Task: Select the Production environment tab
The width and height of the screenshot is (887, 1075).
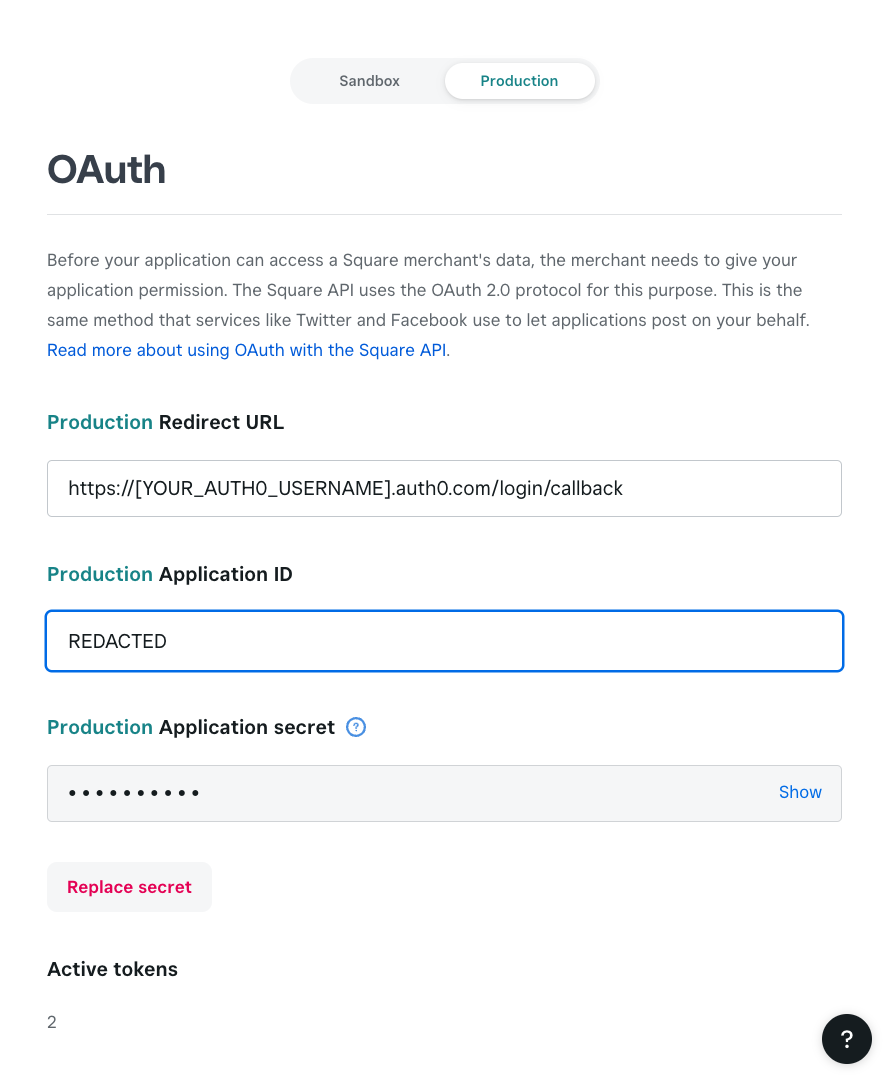Action: [519, 81]
